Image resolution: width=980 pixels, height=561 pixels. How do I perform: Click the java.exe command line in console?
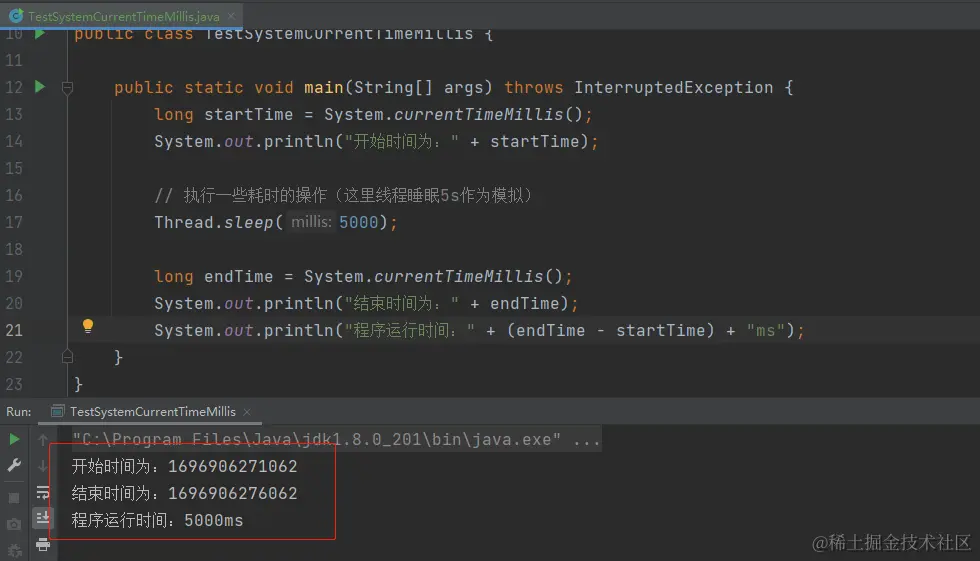pos(336,440)
